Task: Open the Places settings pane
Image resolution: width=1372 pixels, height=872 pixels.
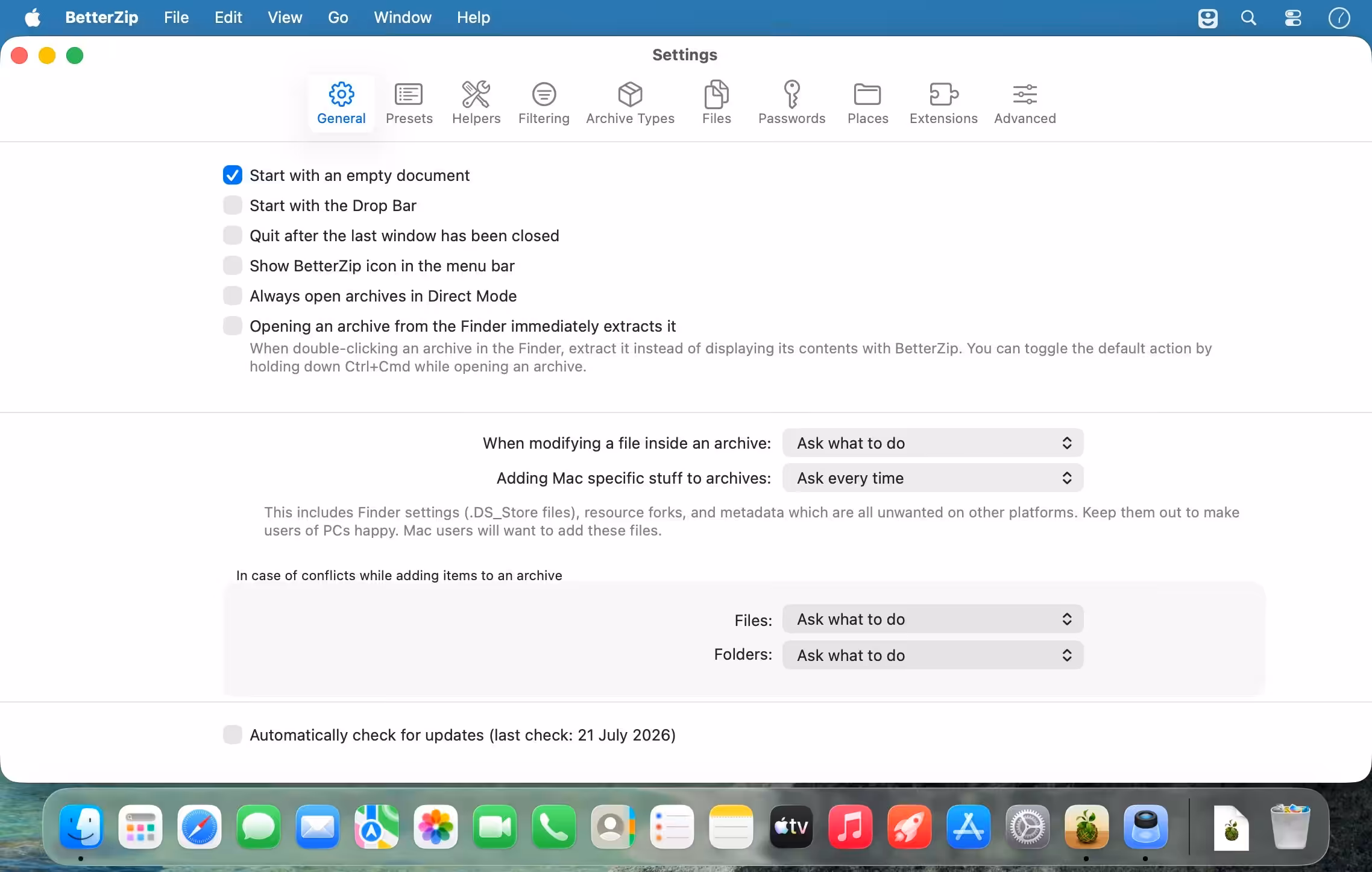Action: (x=867, y=103)
